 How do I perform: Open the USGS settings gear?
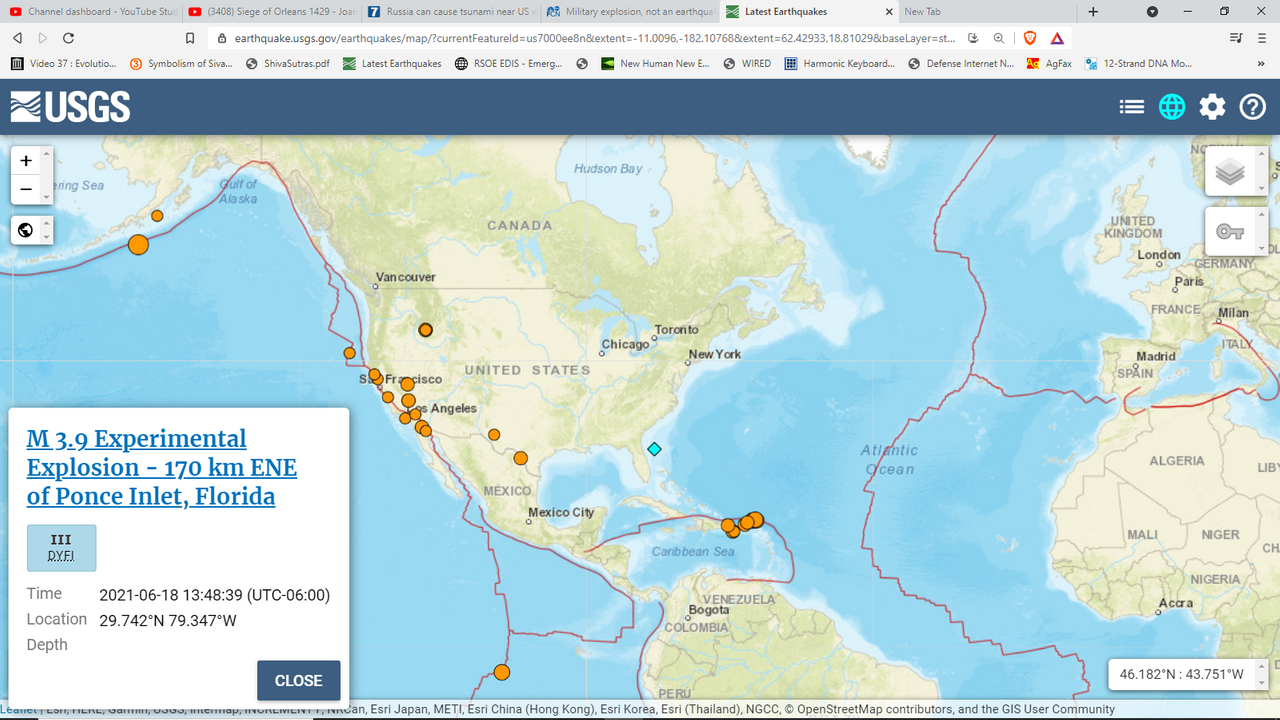pyautogui.click(x=1212, y=107)
